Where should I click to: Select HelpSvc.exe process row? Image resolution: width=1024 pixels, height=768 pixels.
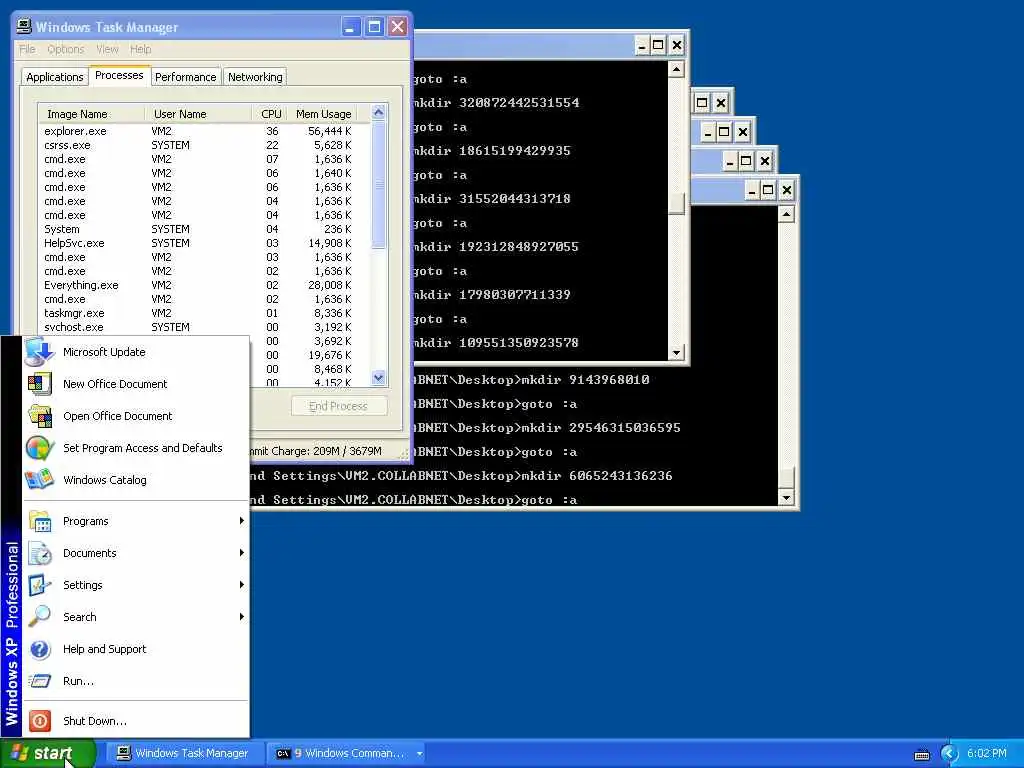(204, 243)
